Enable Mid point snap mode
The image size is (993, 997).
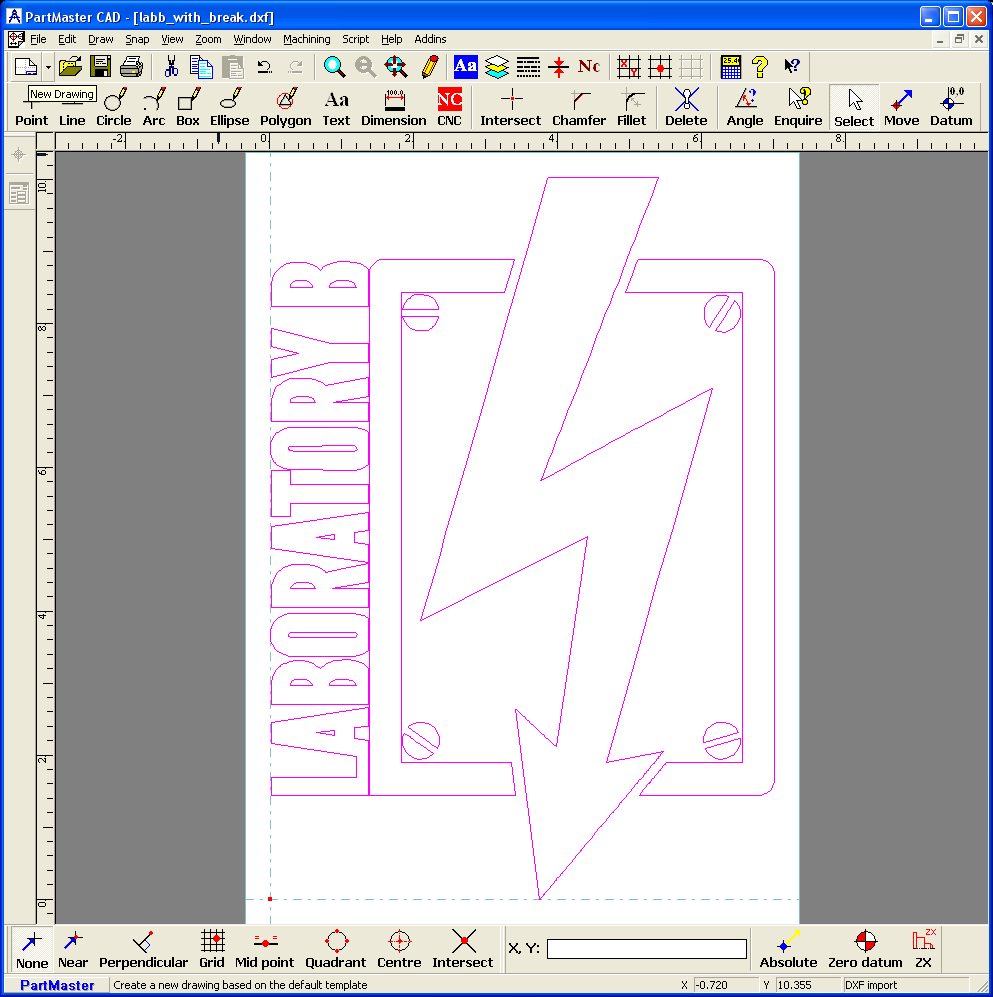(264, 949)
